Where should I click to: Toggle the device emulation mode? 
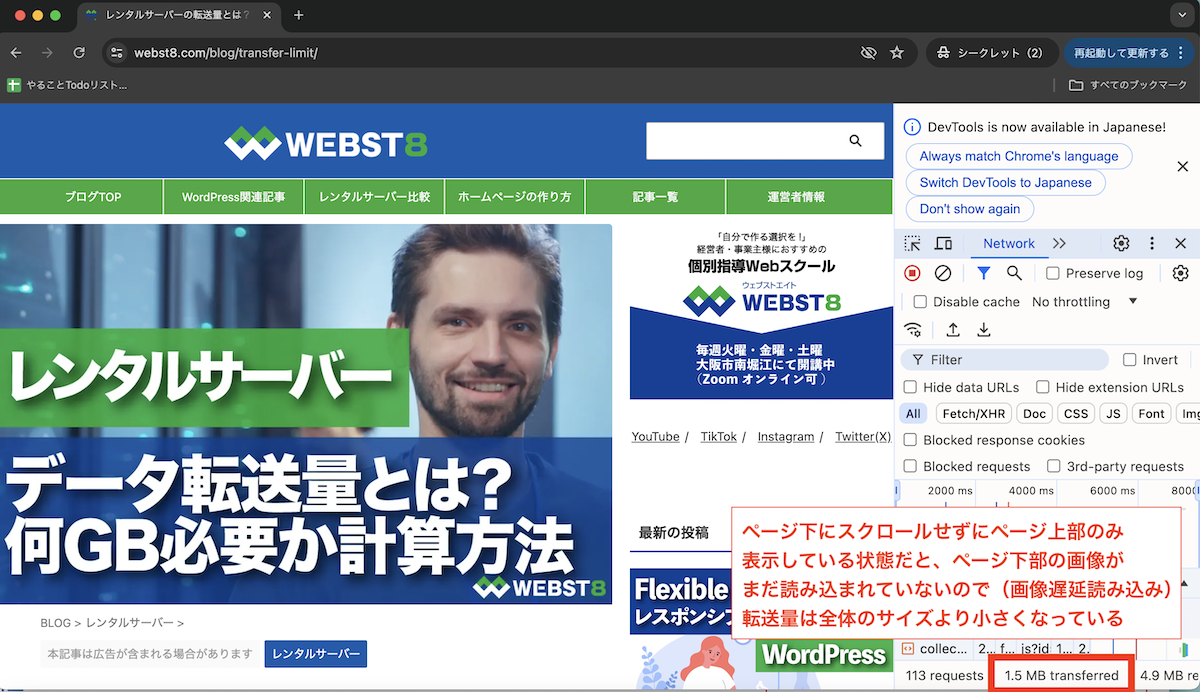941,243
